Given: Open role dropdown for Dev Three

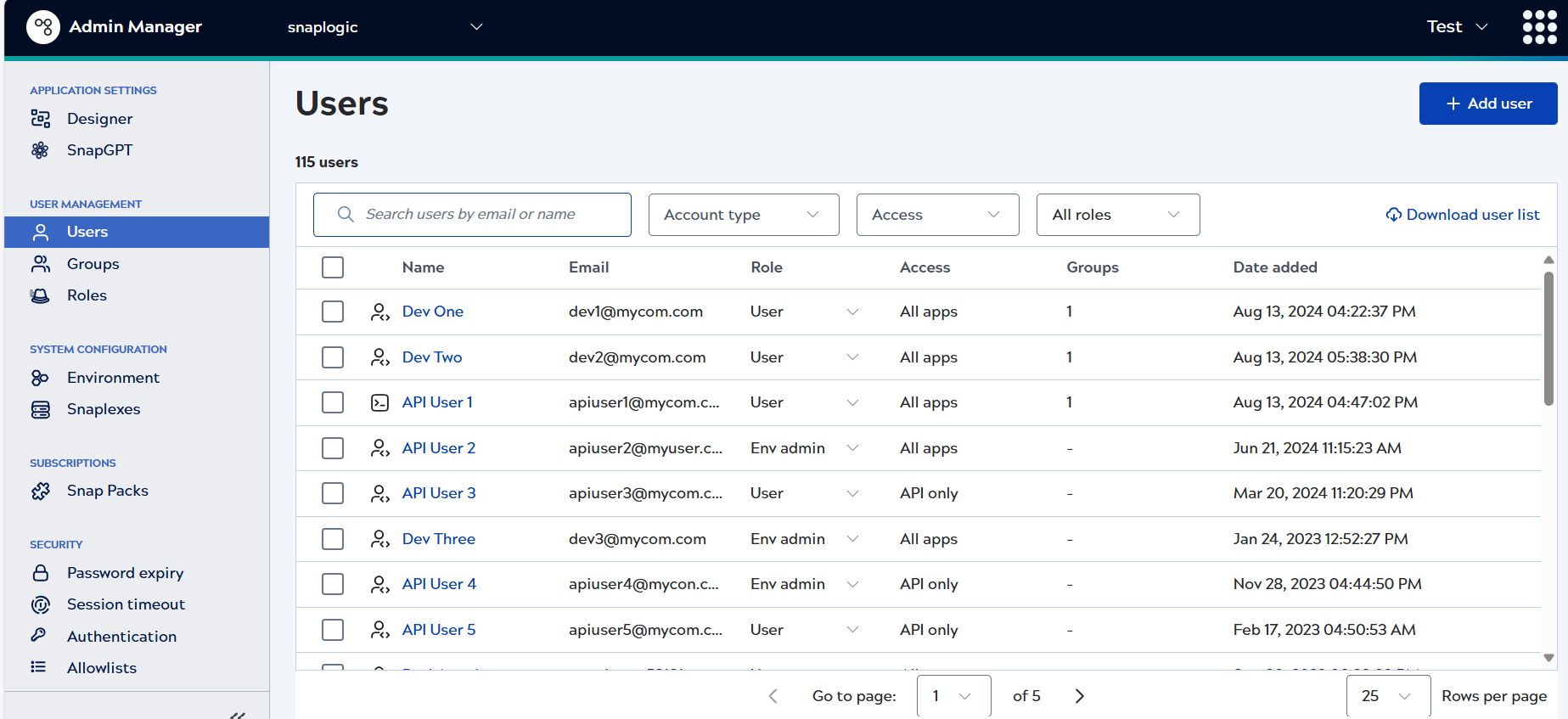Looking at the screenshot, I should tap(852, 539).
